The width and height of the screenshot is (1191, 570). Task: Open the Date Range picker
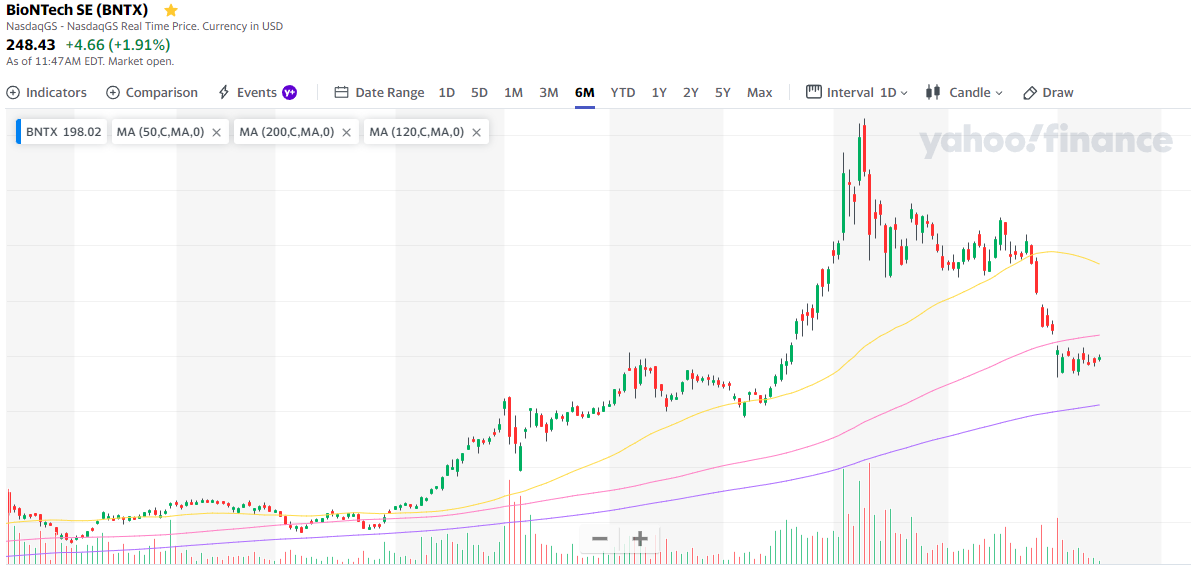380,93
